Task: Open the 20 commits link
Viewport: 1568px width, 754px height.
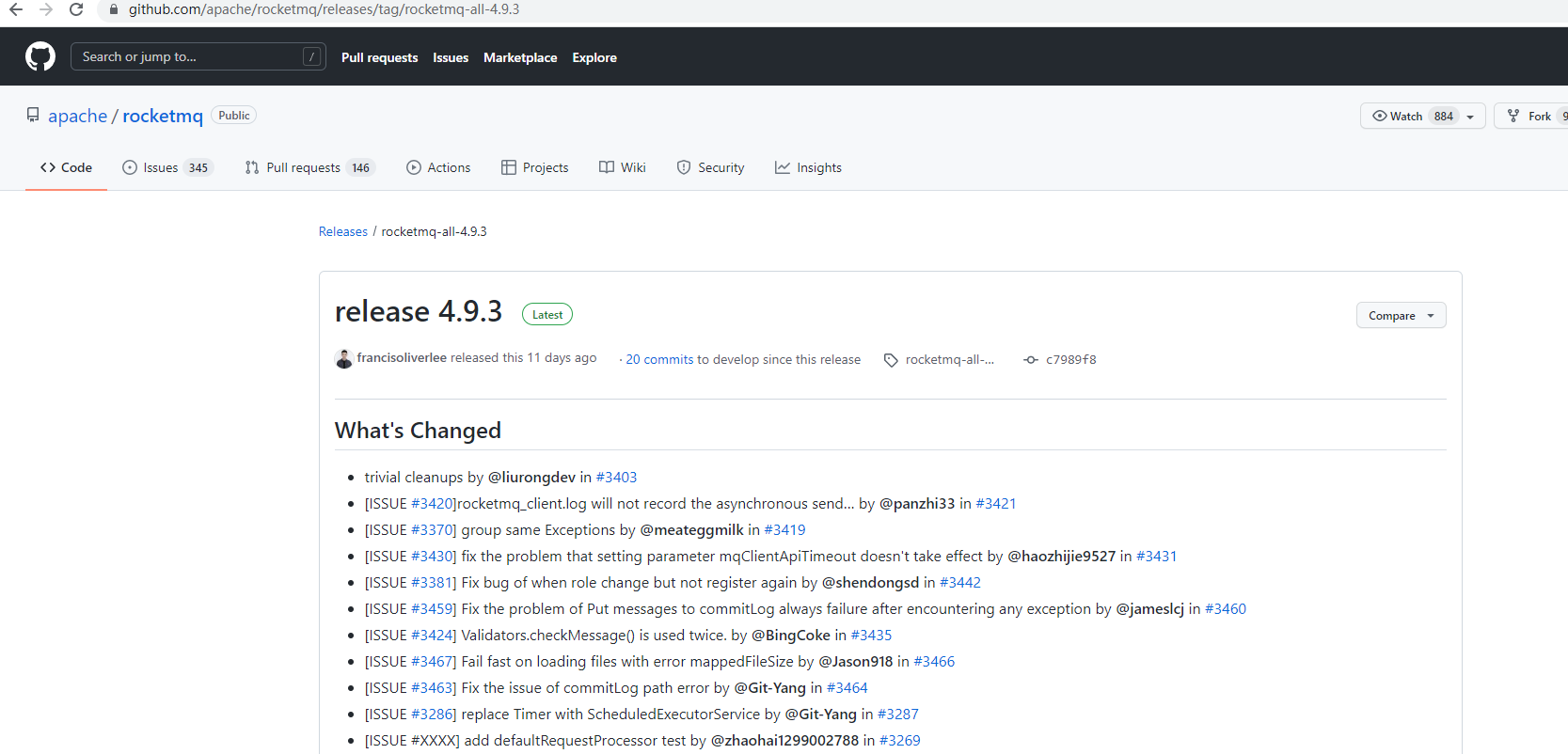Action: (659, 359)
